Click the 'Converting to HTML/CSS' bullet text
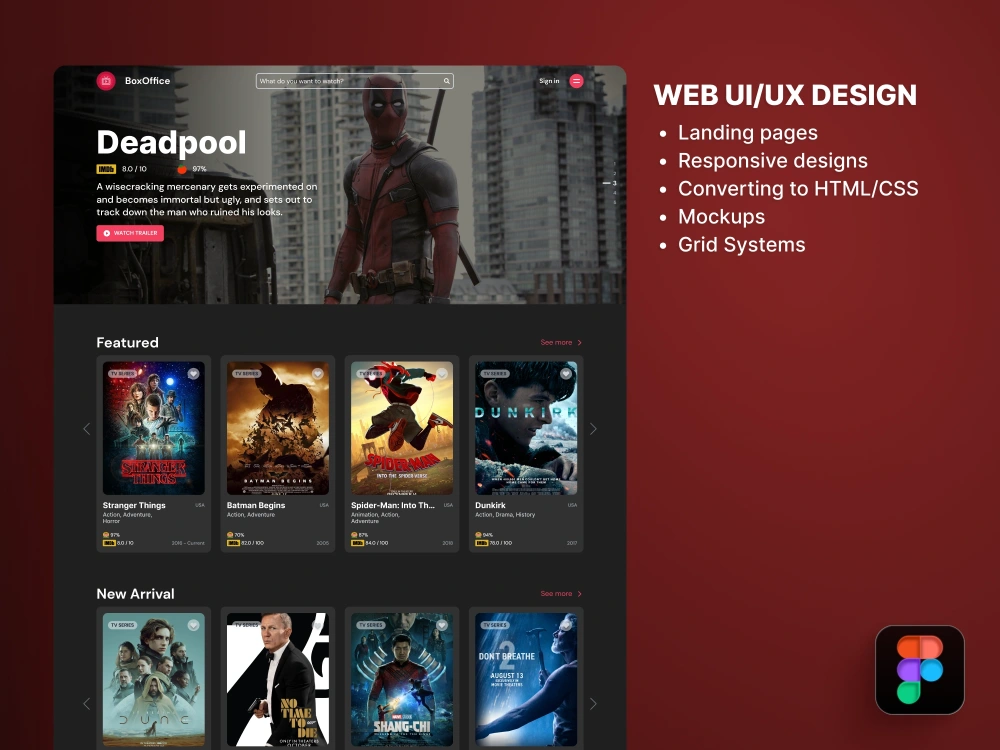Screen dimensions: 1000x750 pos(798,189)
